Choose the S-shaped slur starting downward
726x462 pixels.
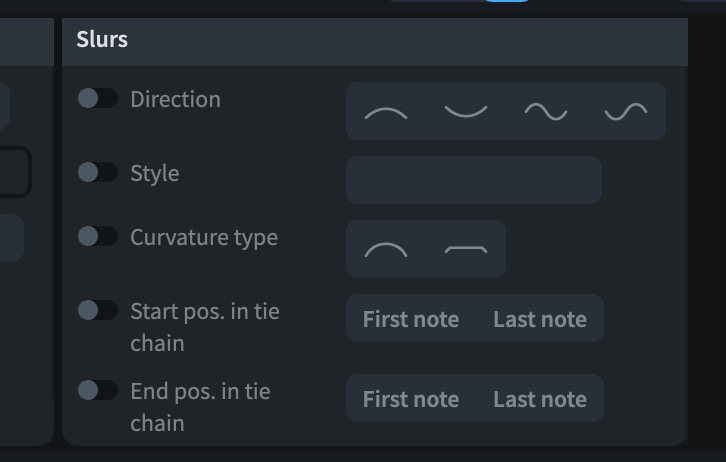click(x=626, y=112)
